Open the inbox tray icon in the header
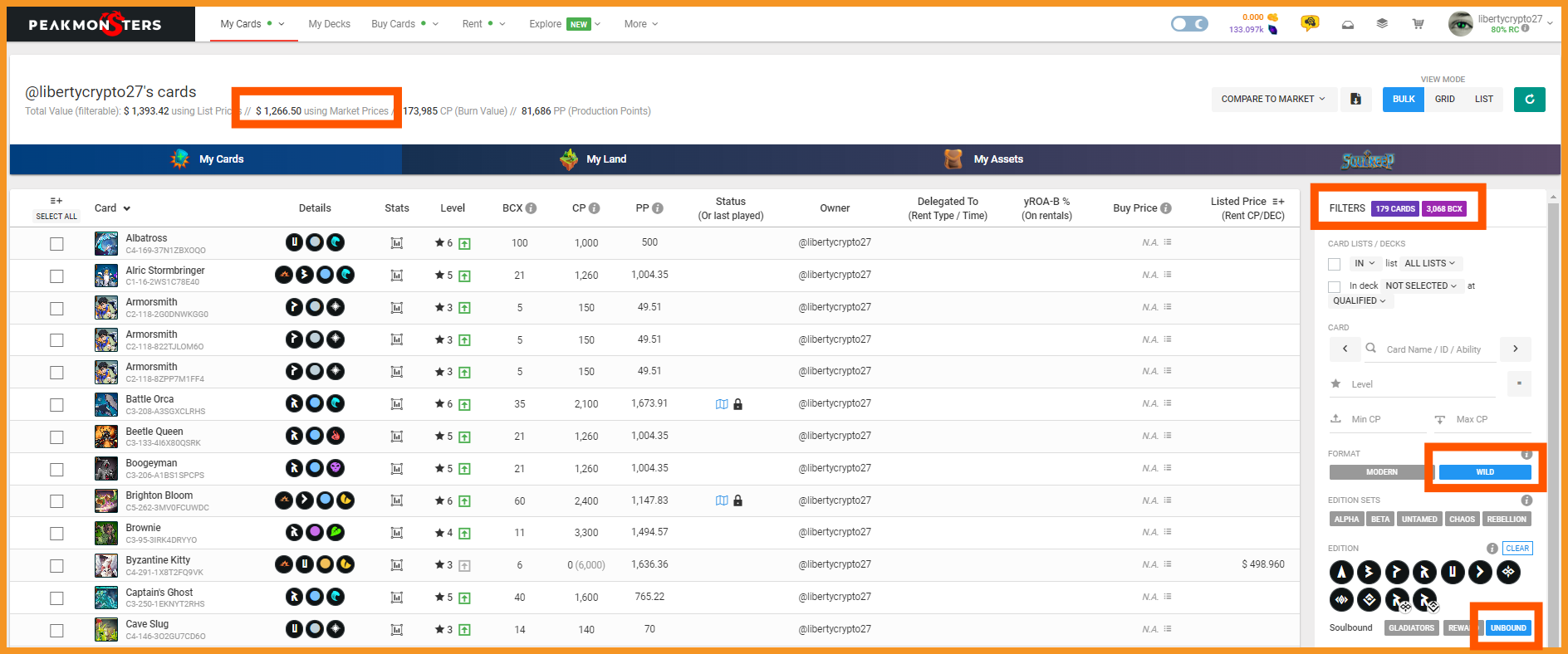The height and width of the screenshot is (654, 1568). (x=1348, y=24)
